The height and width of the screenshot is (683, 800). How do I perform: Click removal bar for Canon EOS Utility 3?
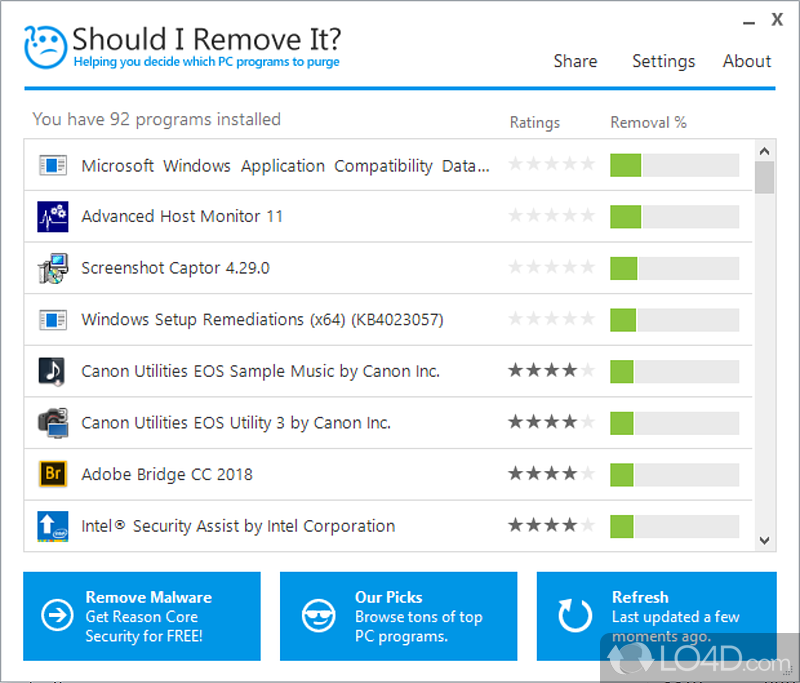674,423
